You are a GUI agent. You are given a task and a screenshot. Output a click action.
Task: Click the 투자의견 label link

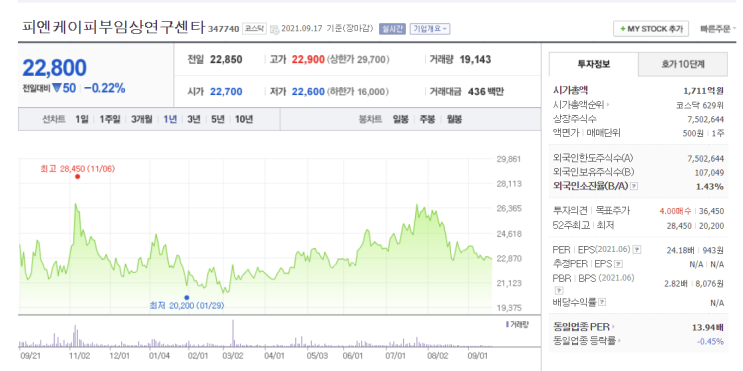click(570, 211)
